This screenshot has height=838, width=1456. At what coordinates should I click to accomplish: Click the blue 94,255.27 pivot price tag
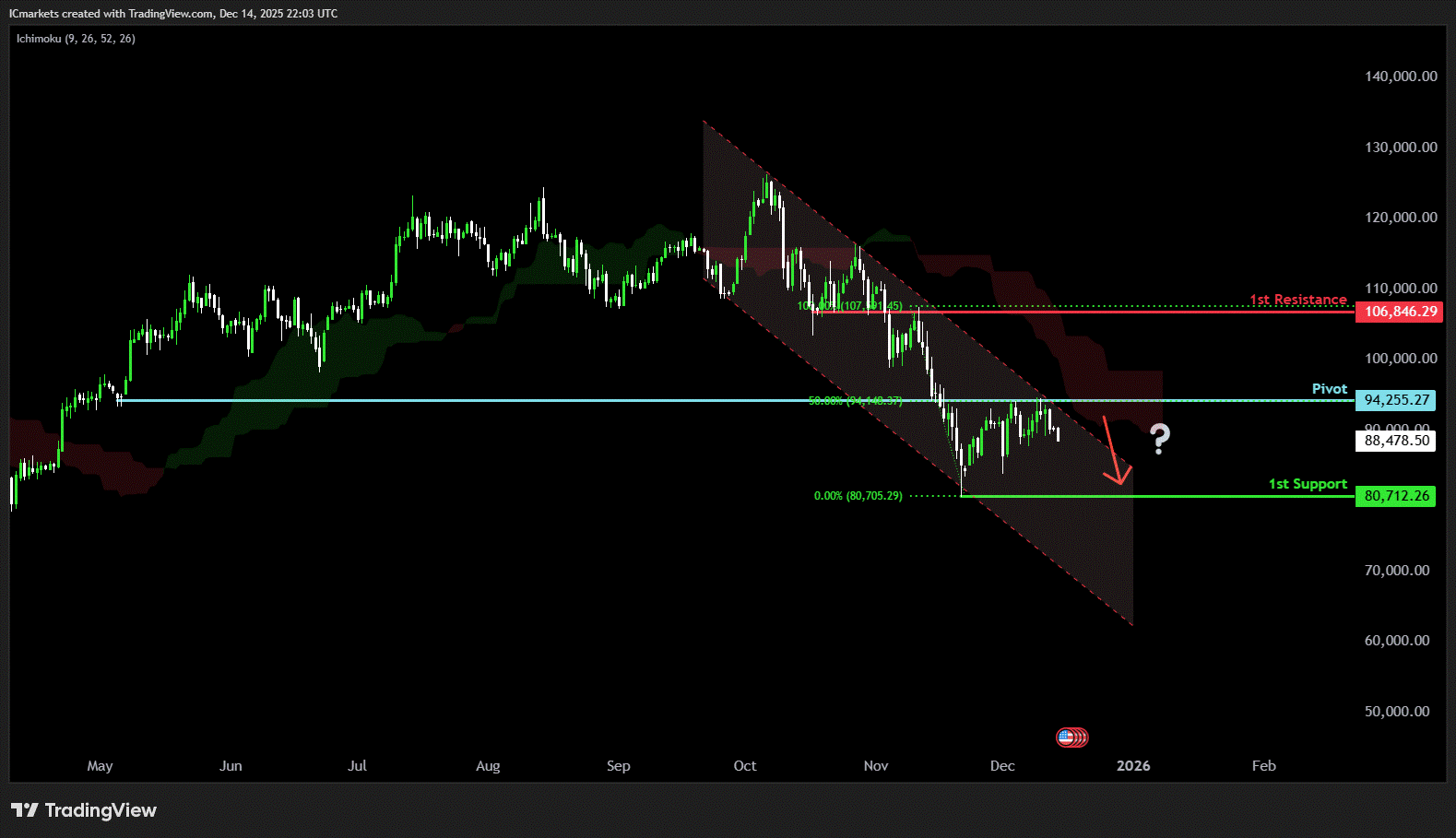pyautogui.click(x=1396, y=400)
